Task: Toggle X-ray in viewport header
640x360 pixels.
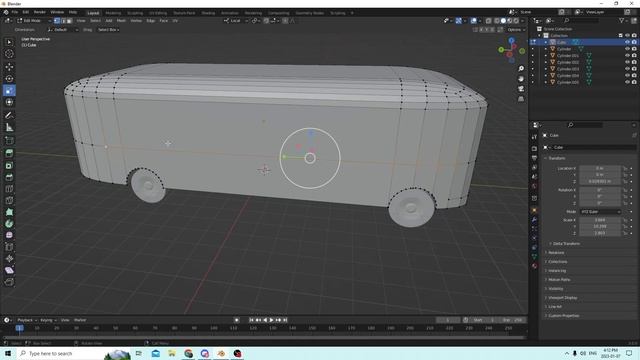Action: [x=489, y=20]
